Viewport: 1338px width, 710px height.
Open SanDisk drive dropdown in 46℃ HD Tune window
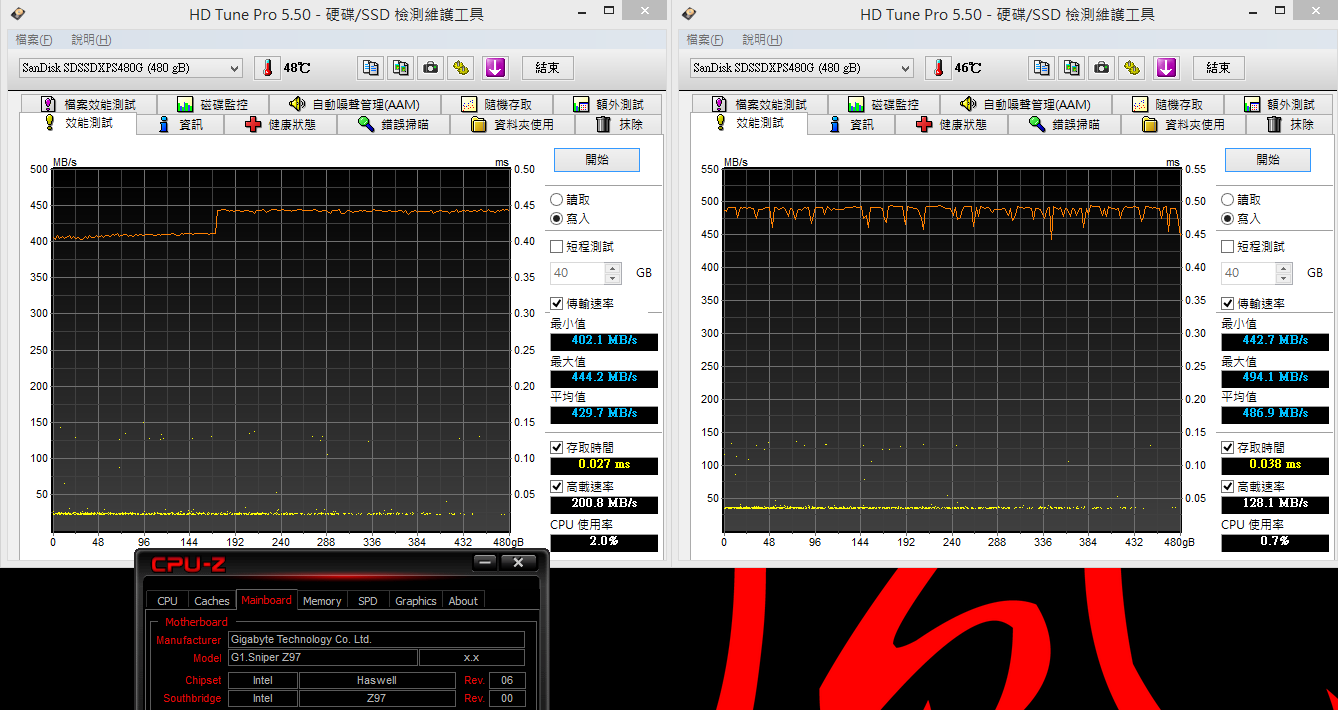click(801, 68)
